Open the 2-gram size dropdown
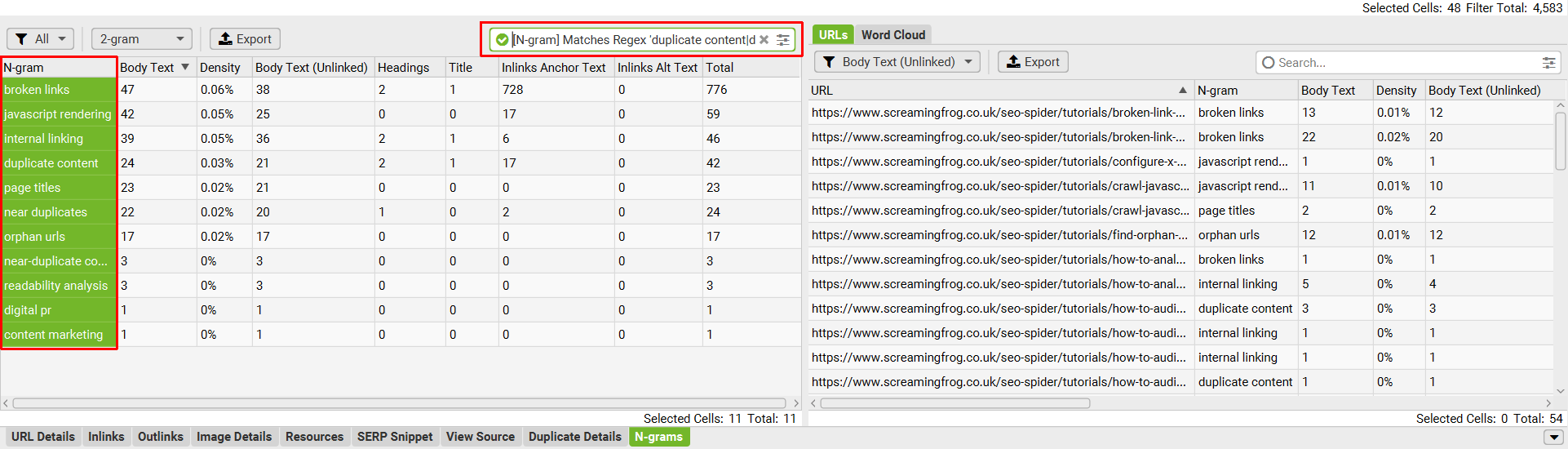This screenshot has height=449, width=1568. pos(142,39)
